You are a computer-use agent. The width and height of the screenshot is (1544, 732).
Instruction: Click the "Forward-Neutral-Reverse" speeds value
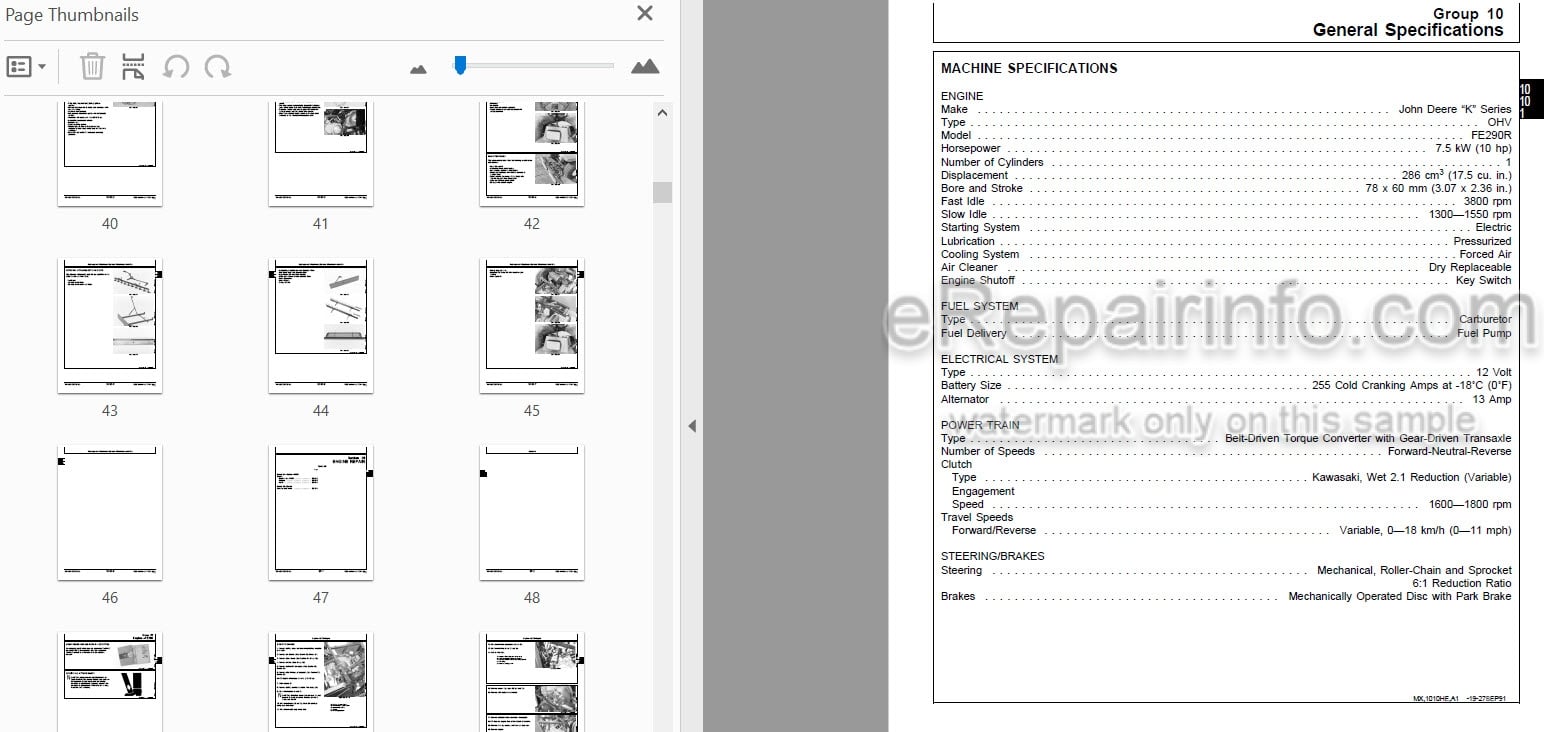[1449, 452]
